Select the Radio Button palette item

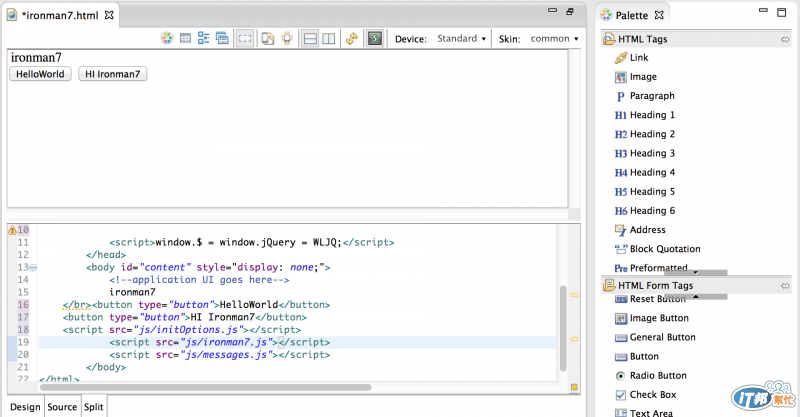point(651,376)
